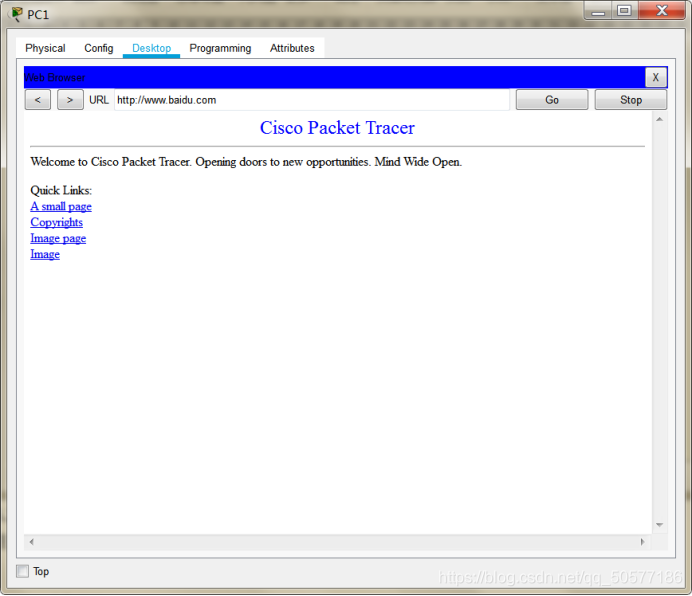The image size is (692, 596).
Task: Close the Web Browser panel with X
Action: coord(655,77)
